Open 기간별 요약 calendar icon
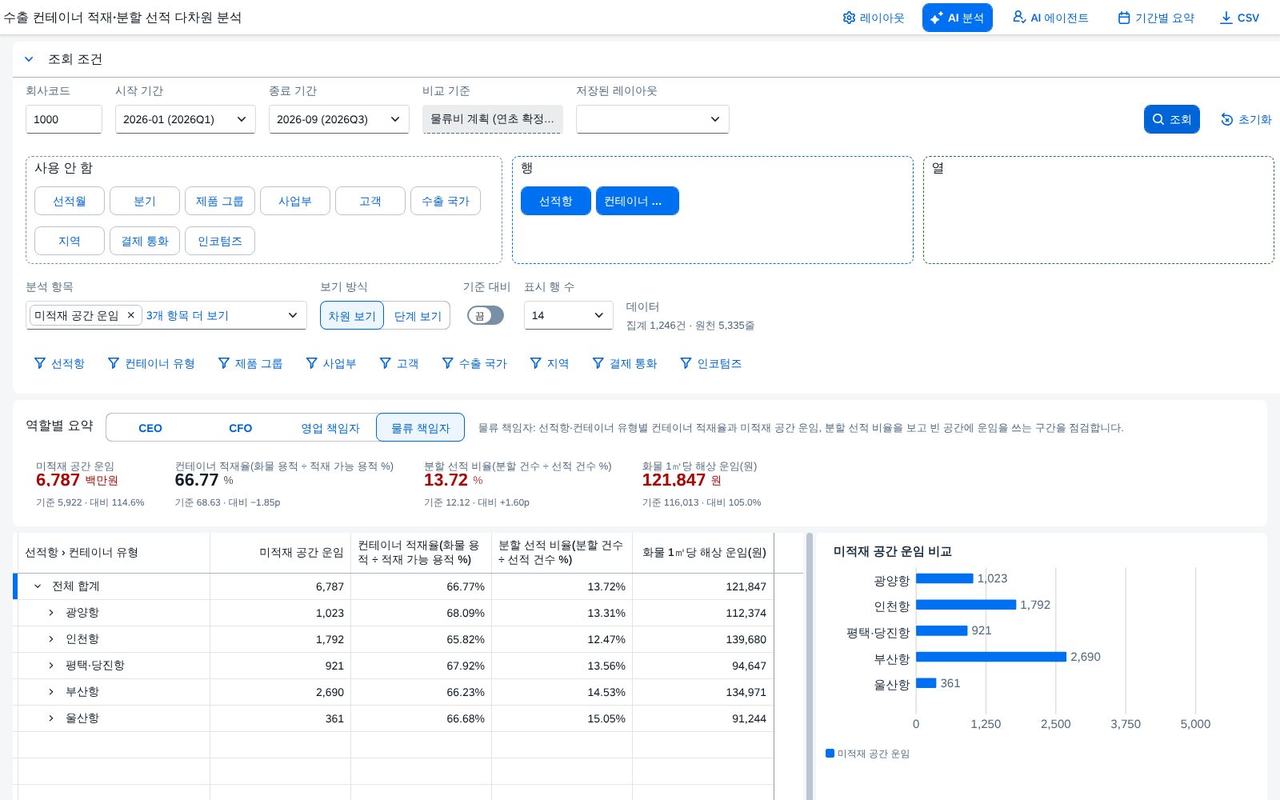Image resolution: width=1280 pixels, height=800 pixels. click(x=1124, y=18)
